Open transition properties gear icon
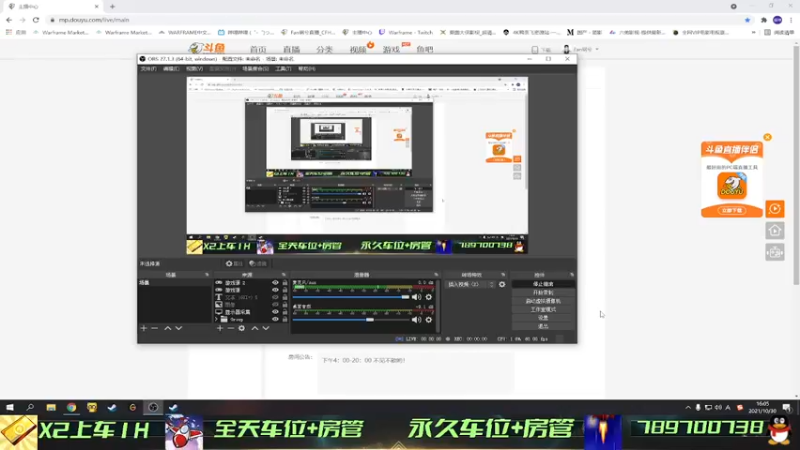Viewport: 800px width, 450px height. (x=502, y=284)
